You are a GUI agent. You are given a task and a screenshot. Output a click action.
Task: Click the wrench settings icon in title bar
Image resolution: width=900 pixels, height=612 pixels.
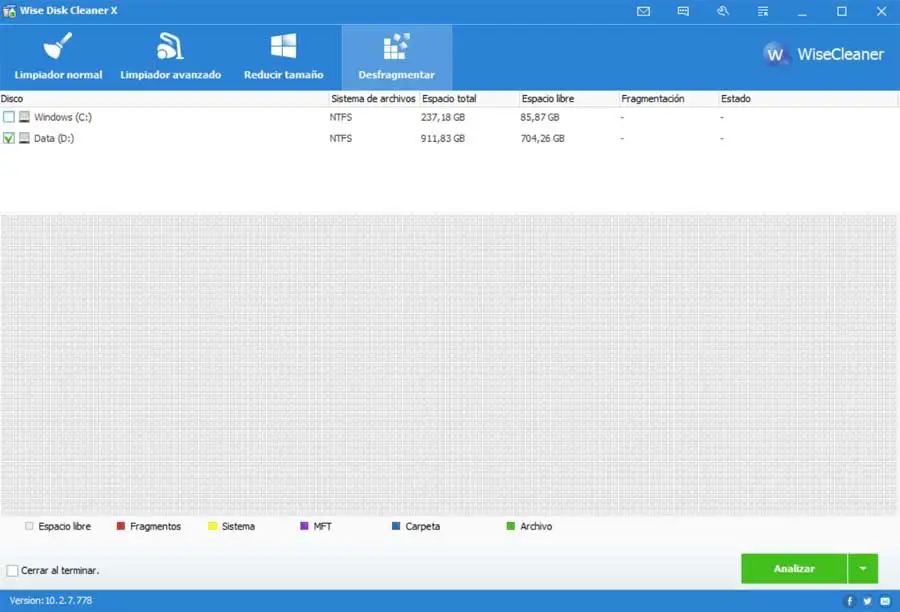723,11
